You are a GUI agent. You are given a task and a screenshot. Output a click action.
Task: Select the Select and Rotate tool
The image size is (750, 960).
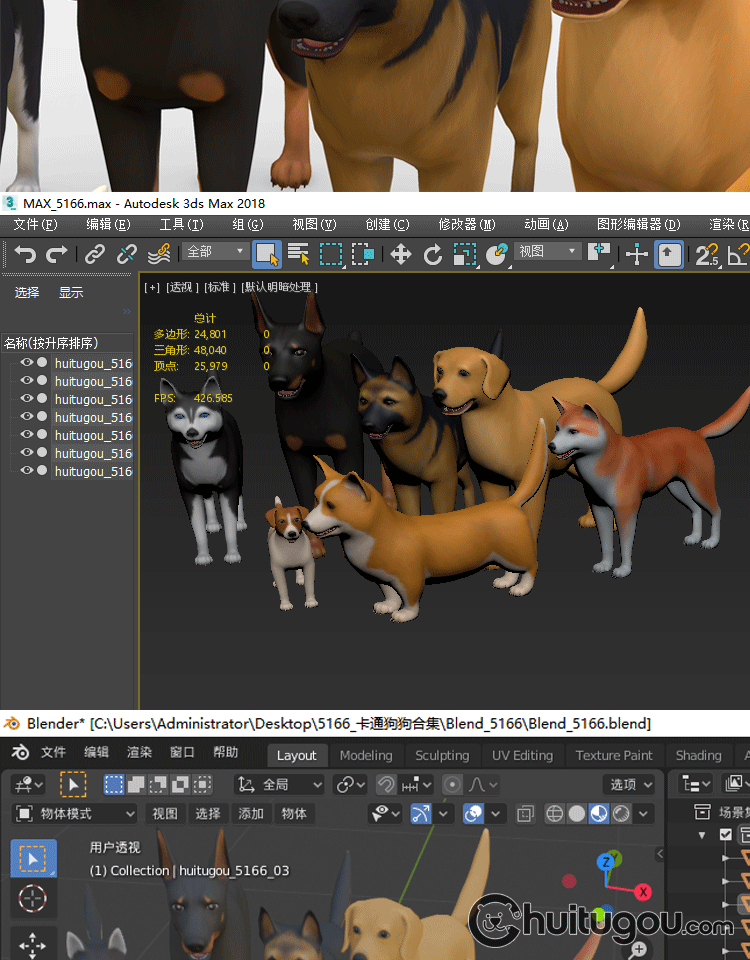[433, 255]
